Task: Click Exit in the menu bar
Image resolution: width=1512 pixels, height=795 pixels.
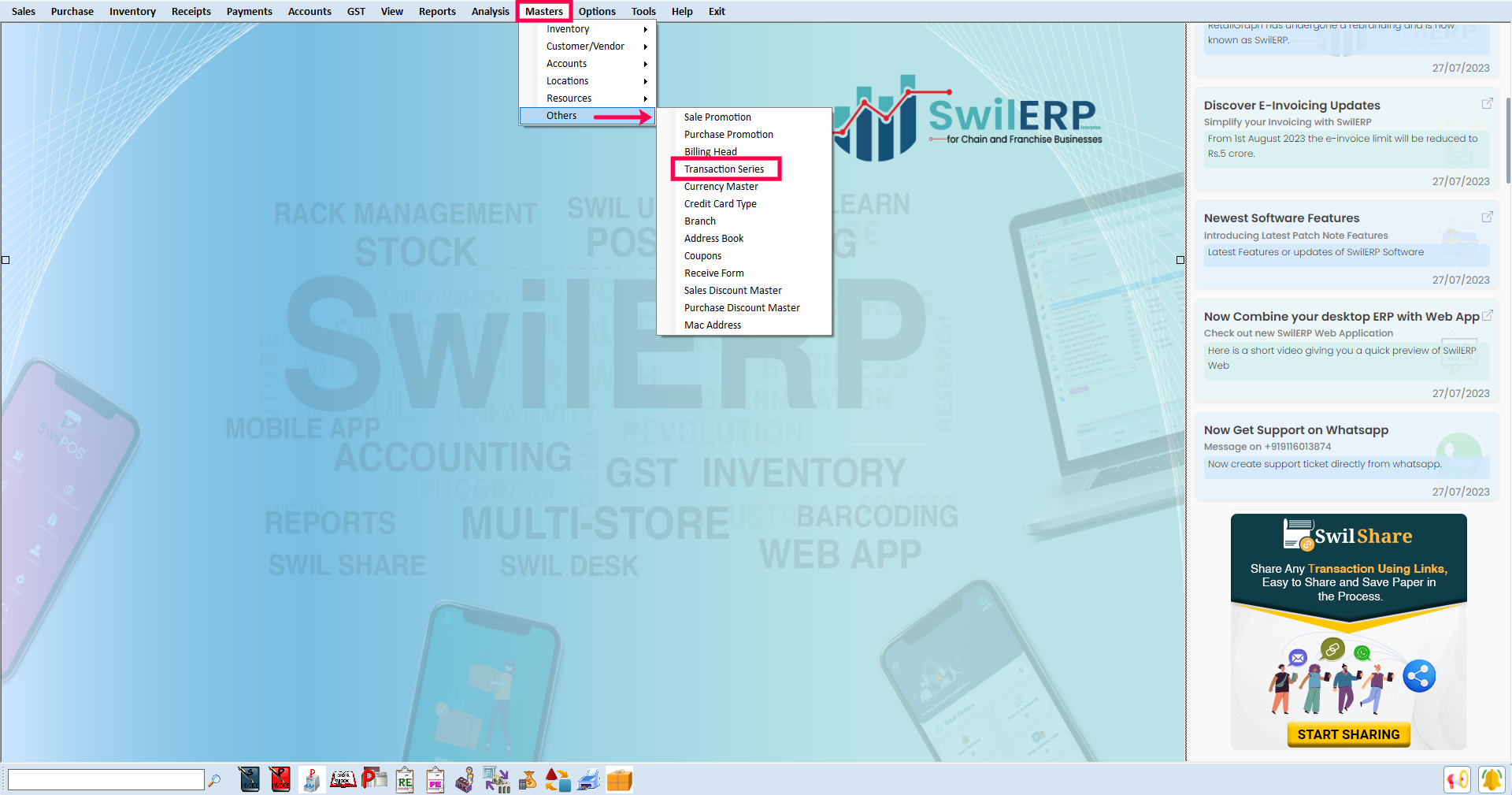Action: tap(717, 11)
